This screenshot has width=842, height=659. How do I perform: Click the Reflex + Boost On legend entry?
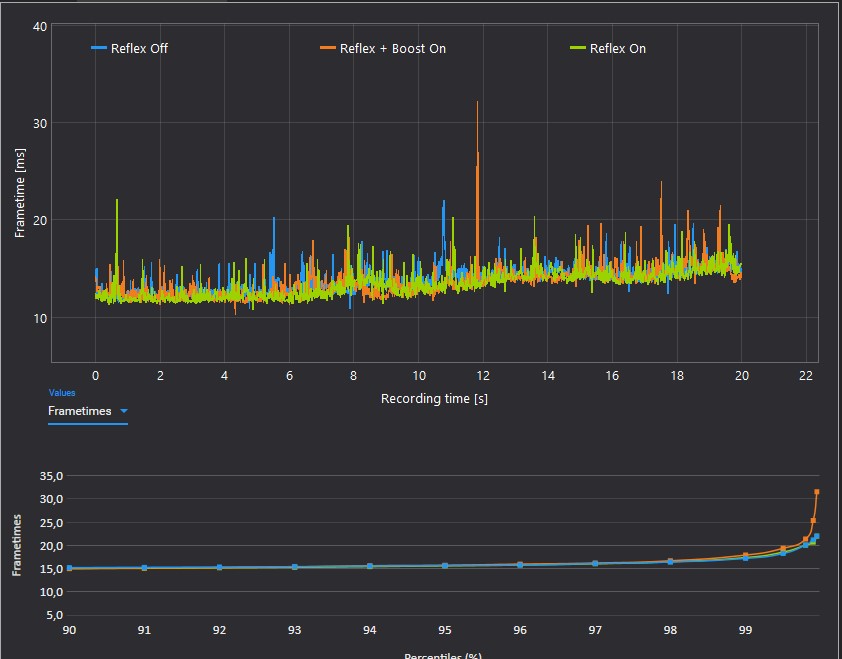tap(383, 48)
